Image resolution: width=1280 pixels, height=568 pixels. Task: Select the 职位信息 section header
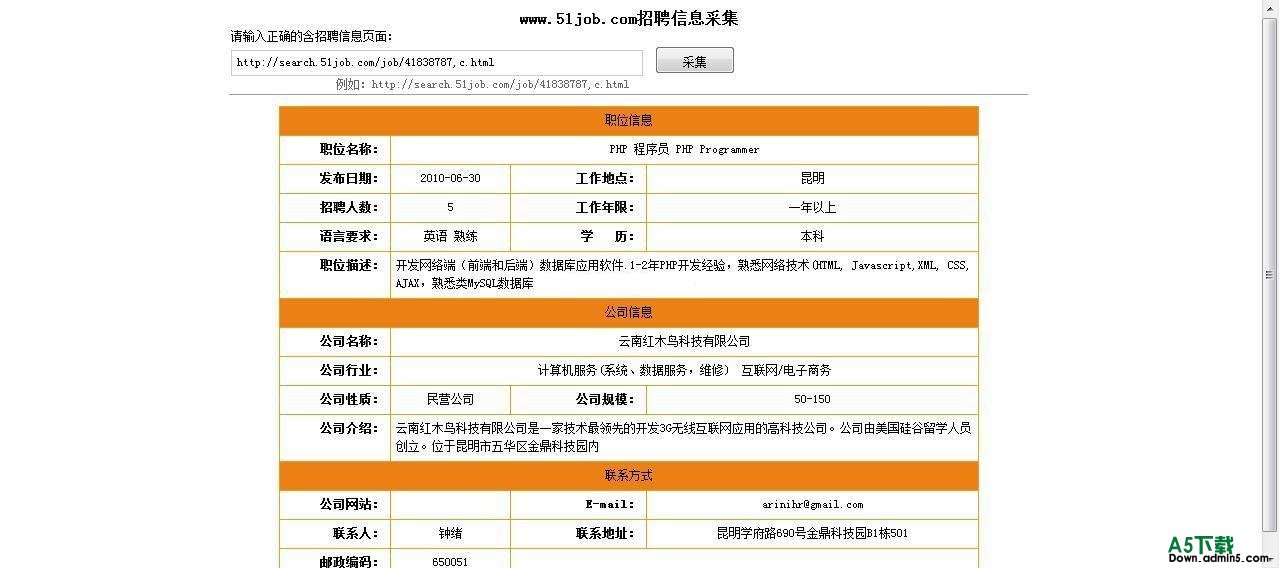coord(628,121)
